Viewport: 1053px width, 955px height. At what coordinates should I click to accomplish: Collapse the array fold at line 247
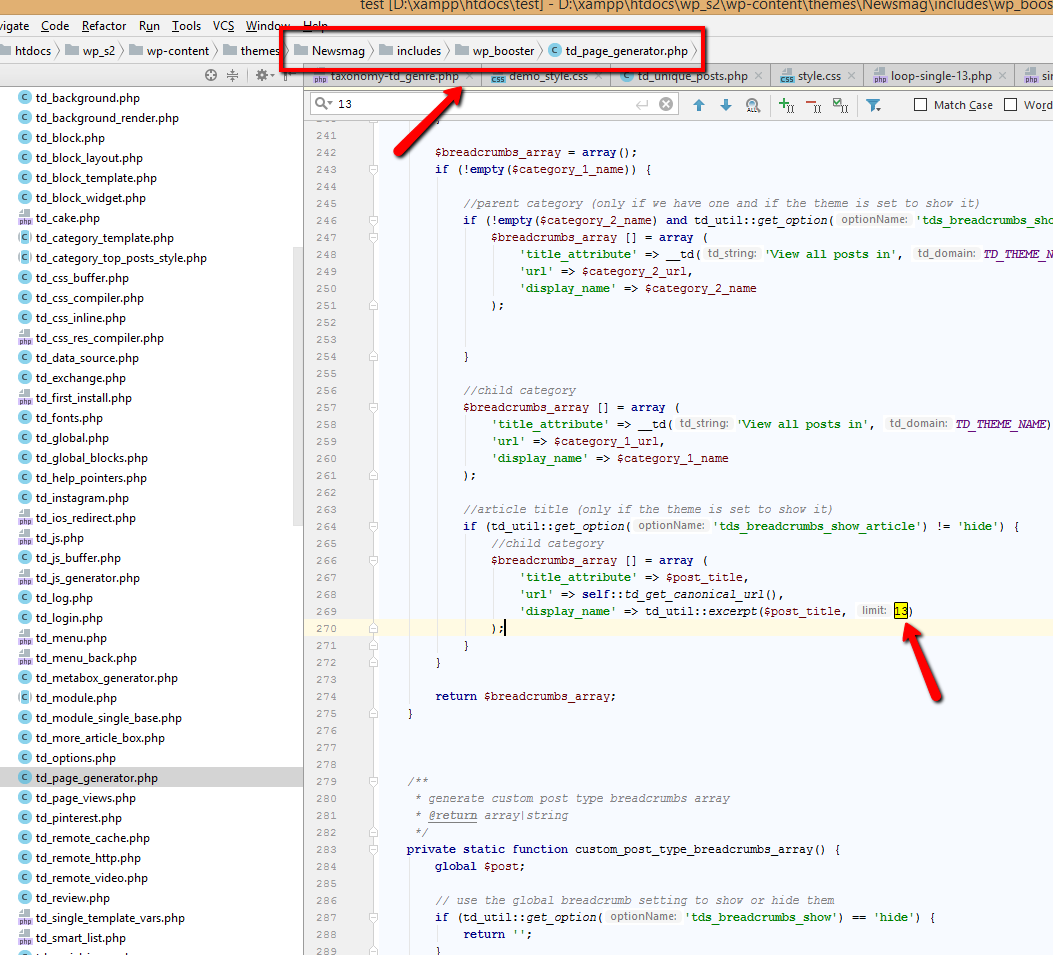coord(373,238)
